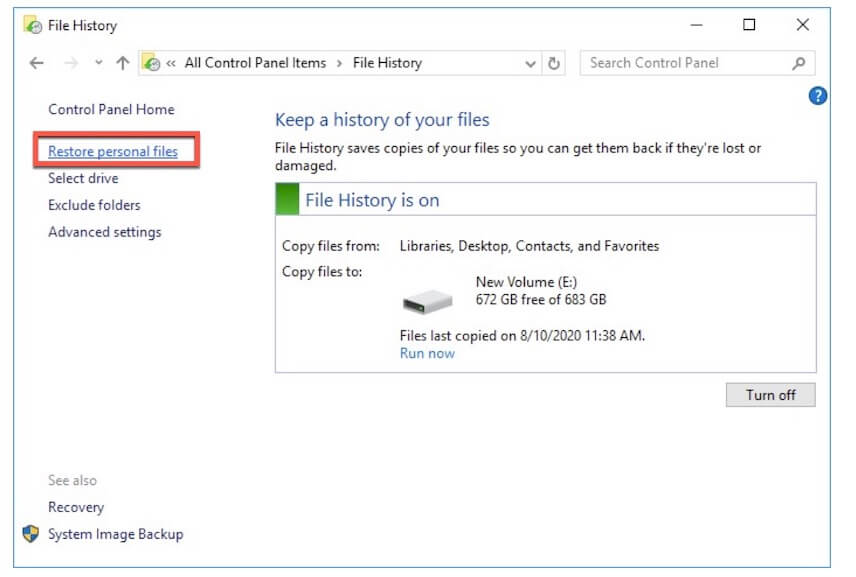
Task: Turn off File History
Action: click(770, 395)
